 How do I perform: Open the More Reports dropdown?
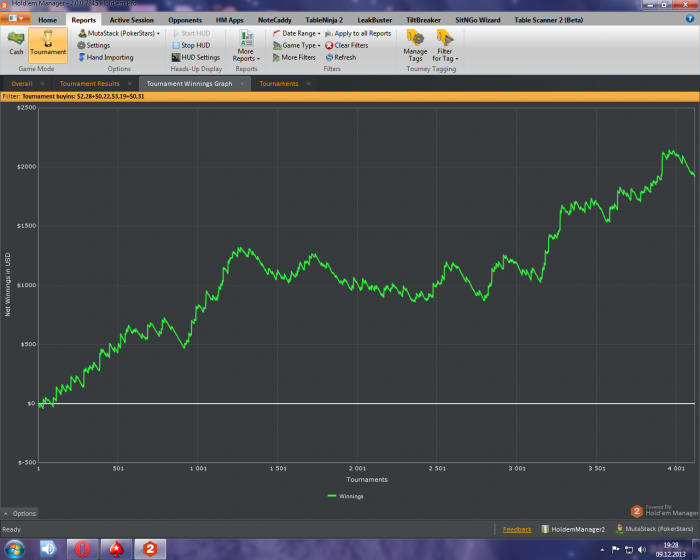tap(246, 46)
